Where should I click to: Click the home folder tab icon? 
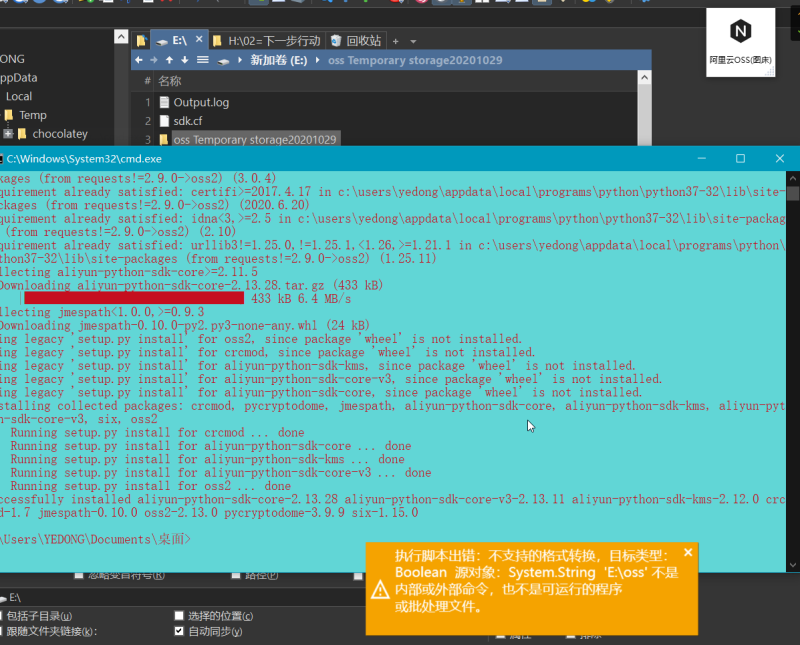(x=141, y=41)
